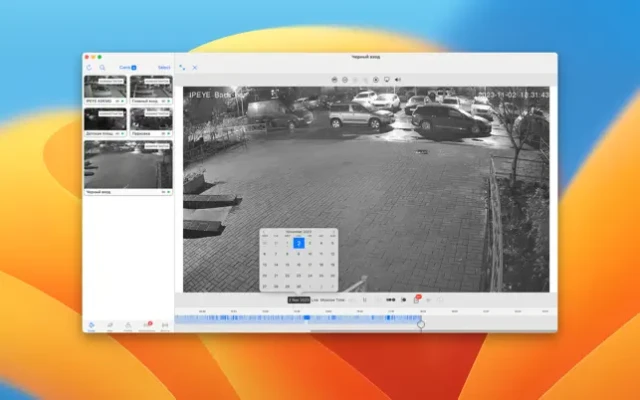
Task: Open the IPEYE camera thumbnail
Action: click(x=105, y=89)
